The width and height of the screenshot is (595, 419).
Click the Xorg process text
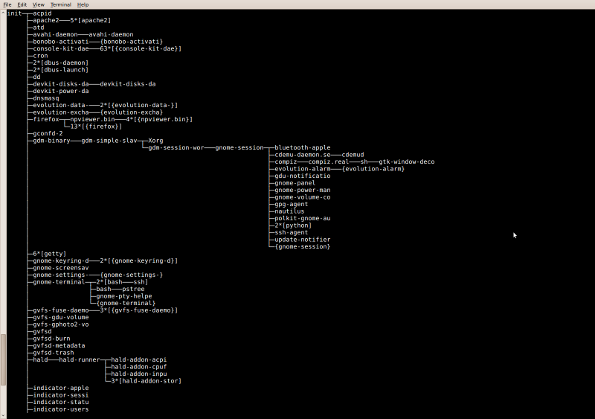coord(156,140)
